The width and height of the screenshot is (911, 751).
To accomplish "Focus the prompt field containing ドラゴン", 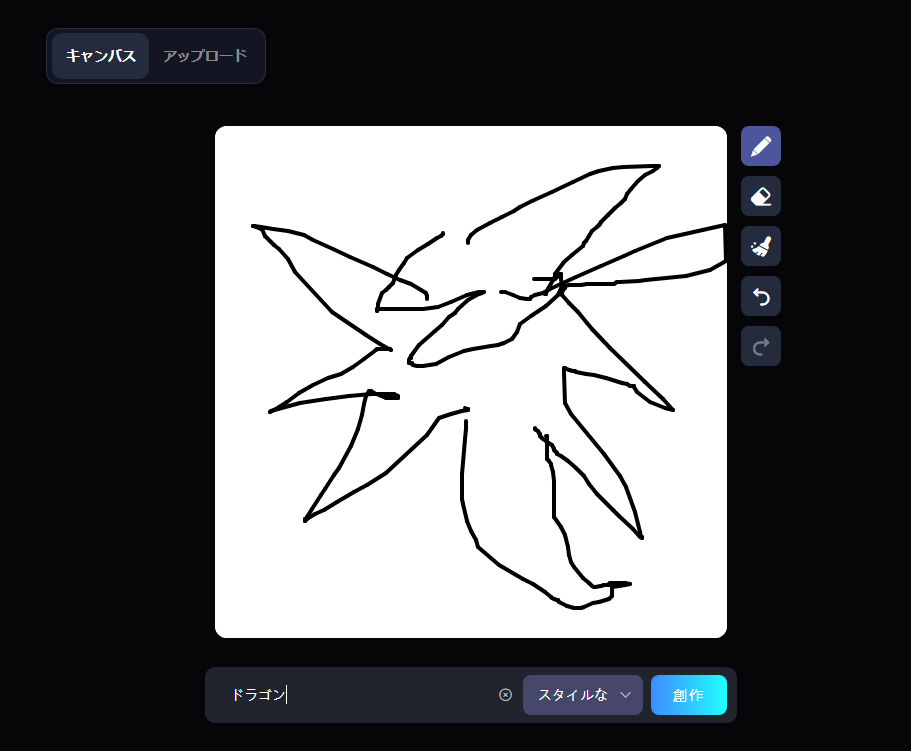I will click(x=380, y=695).
